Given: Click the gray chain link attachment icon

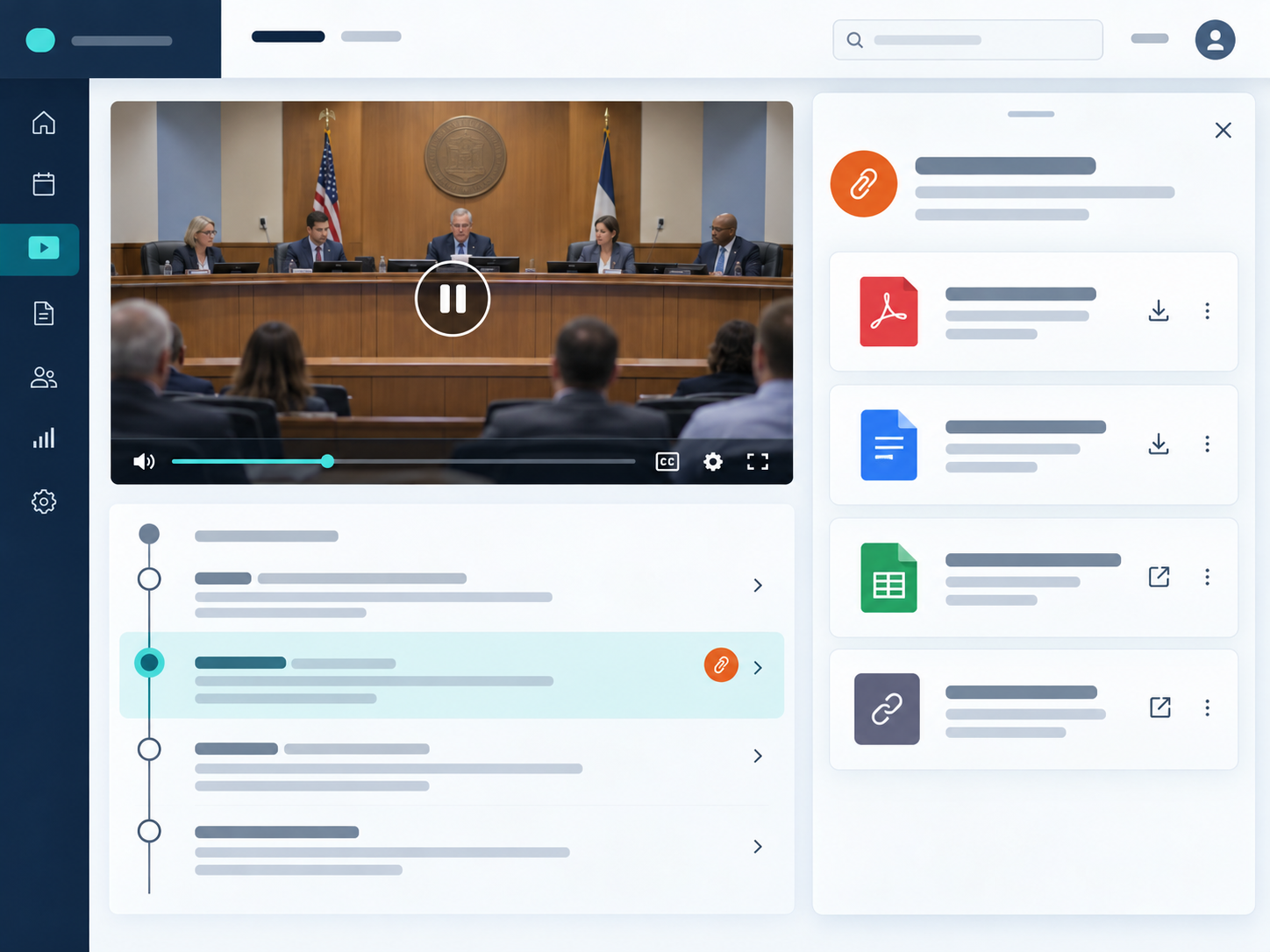Looking at the screenshot, I should (x=887, y=709).
